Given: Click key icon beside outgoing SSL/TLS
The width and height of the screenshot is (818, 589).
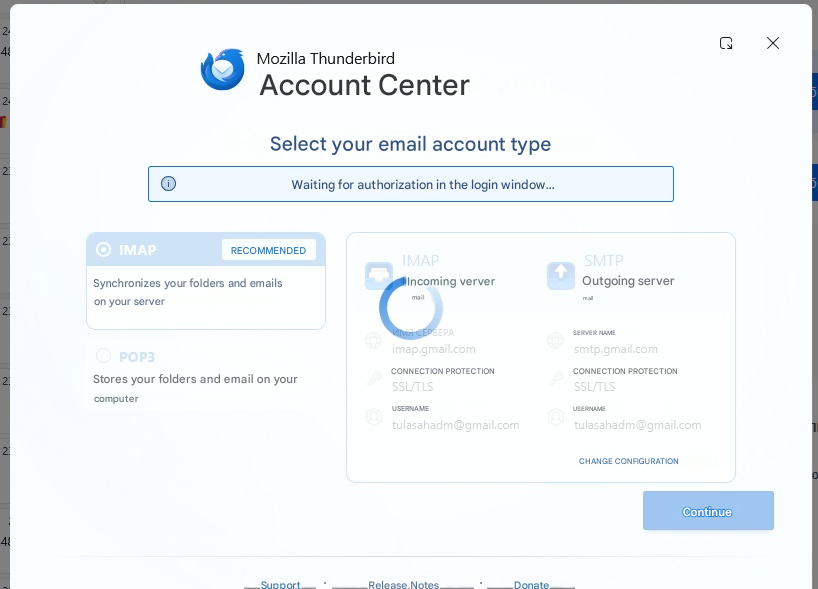Looking at the screenshot, I should point(556,378).
